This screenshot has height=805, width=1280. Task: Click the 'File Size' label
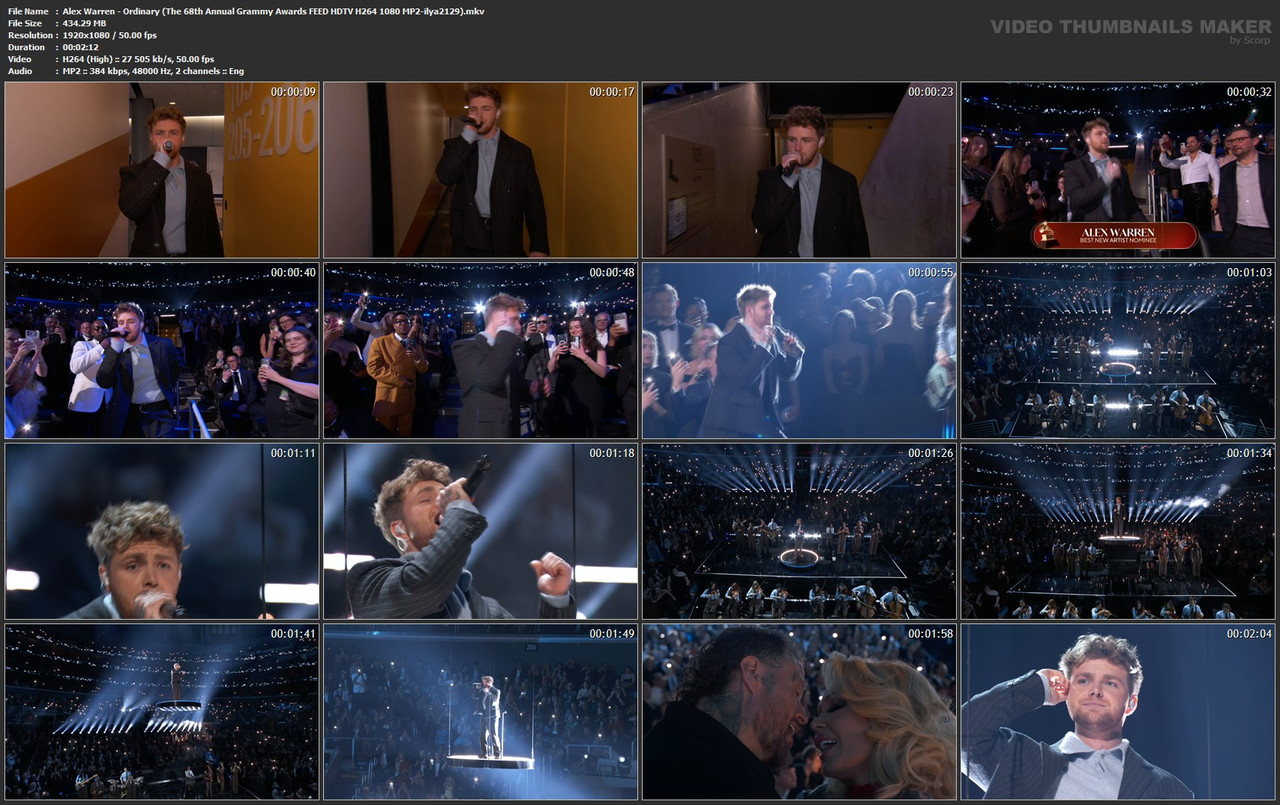(25, 23)
